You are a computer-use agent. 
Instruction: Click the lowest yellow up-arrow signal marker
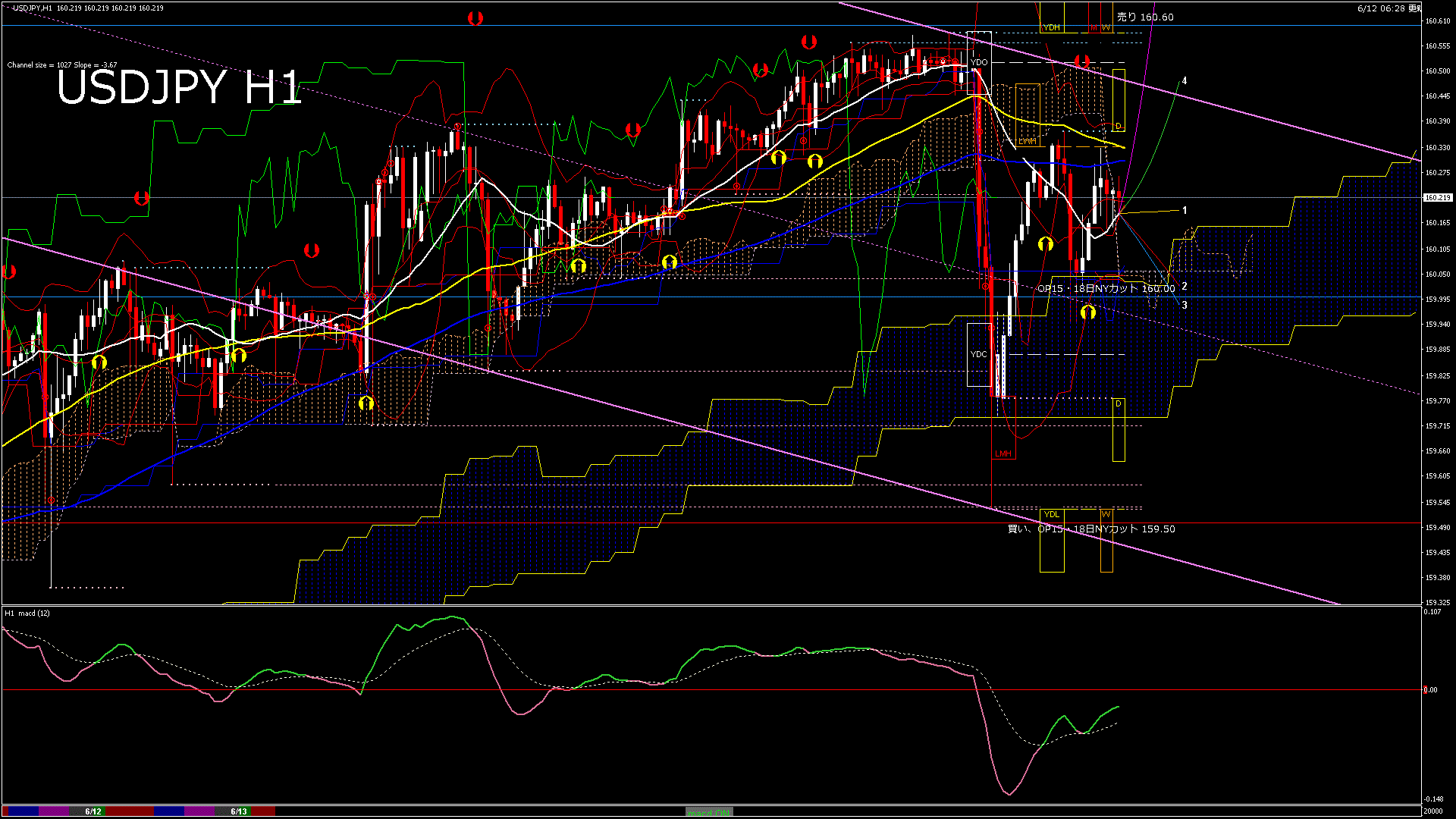[x=366, y=403]
